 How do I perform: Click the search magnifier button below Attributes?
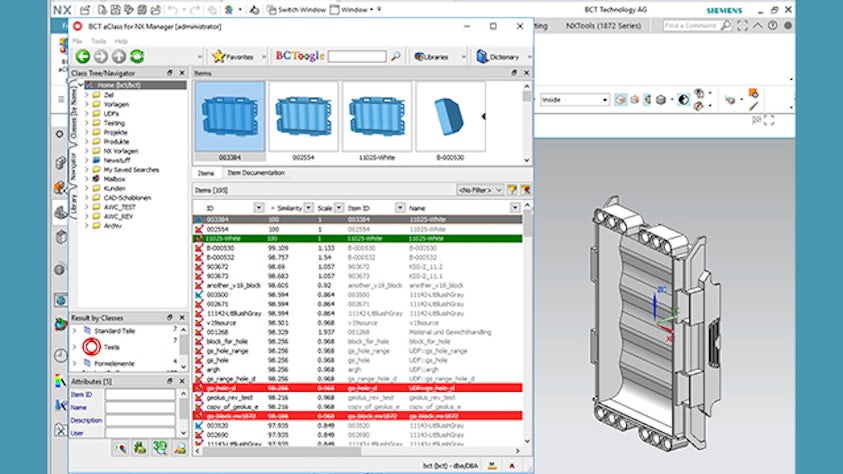pyautogui.click(x=120, y=448)
